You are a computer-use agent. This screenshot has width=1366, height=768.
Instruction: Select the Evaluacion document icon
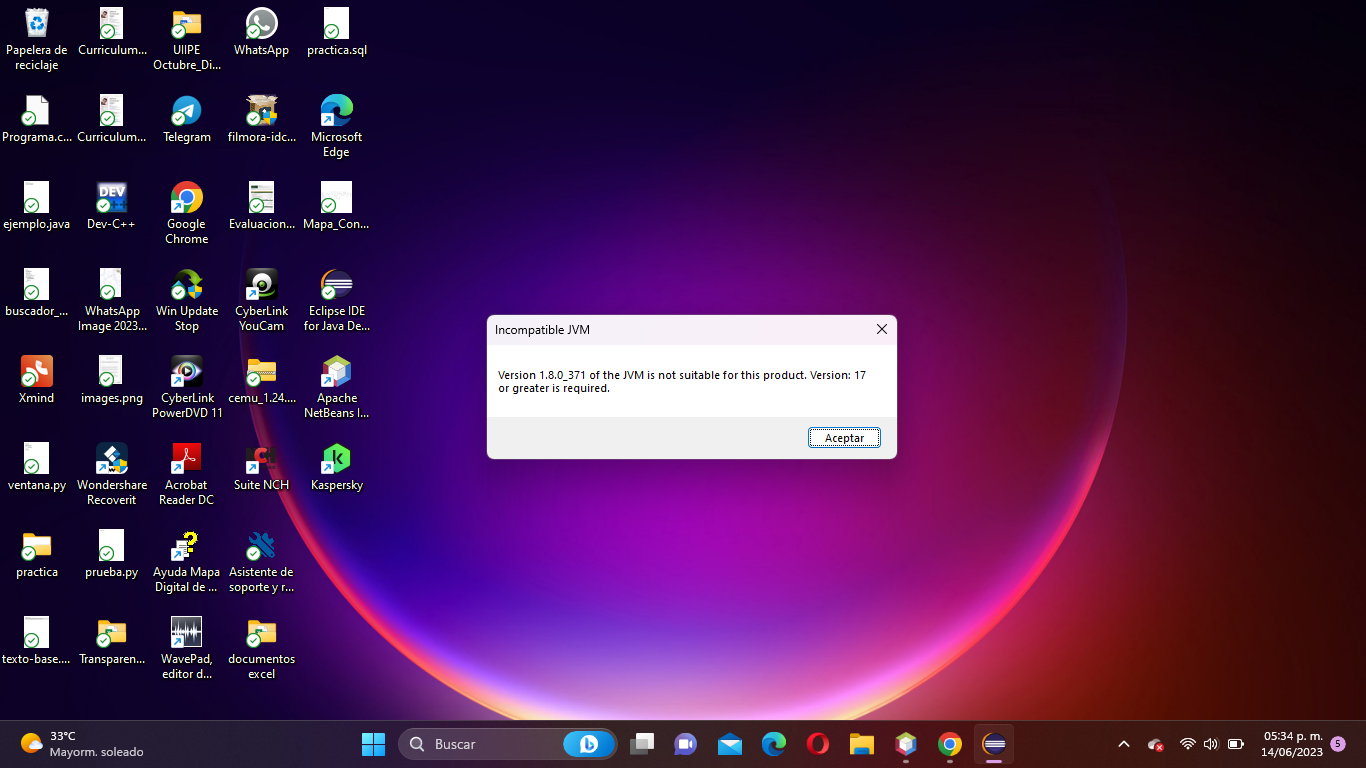tap(262, 206)
